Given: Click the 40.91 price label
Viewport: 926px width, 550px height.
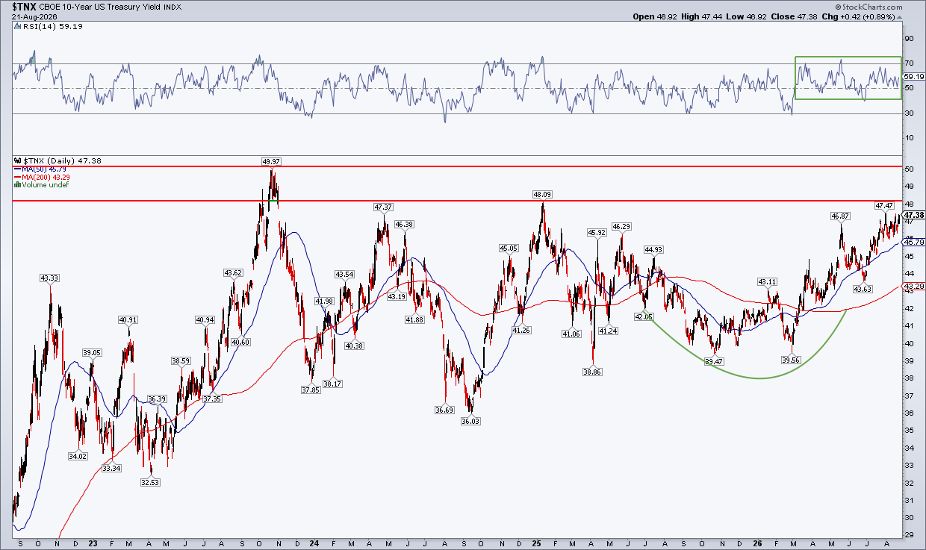Looking at the screenshot, I should [128, 320].
